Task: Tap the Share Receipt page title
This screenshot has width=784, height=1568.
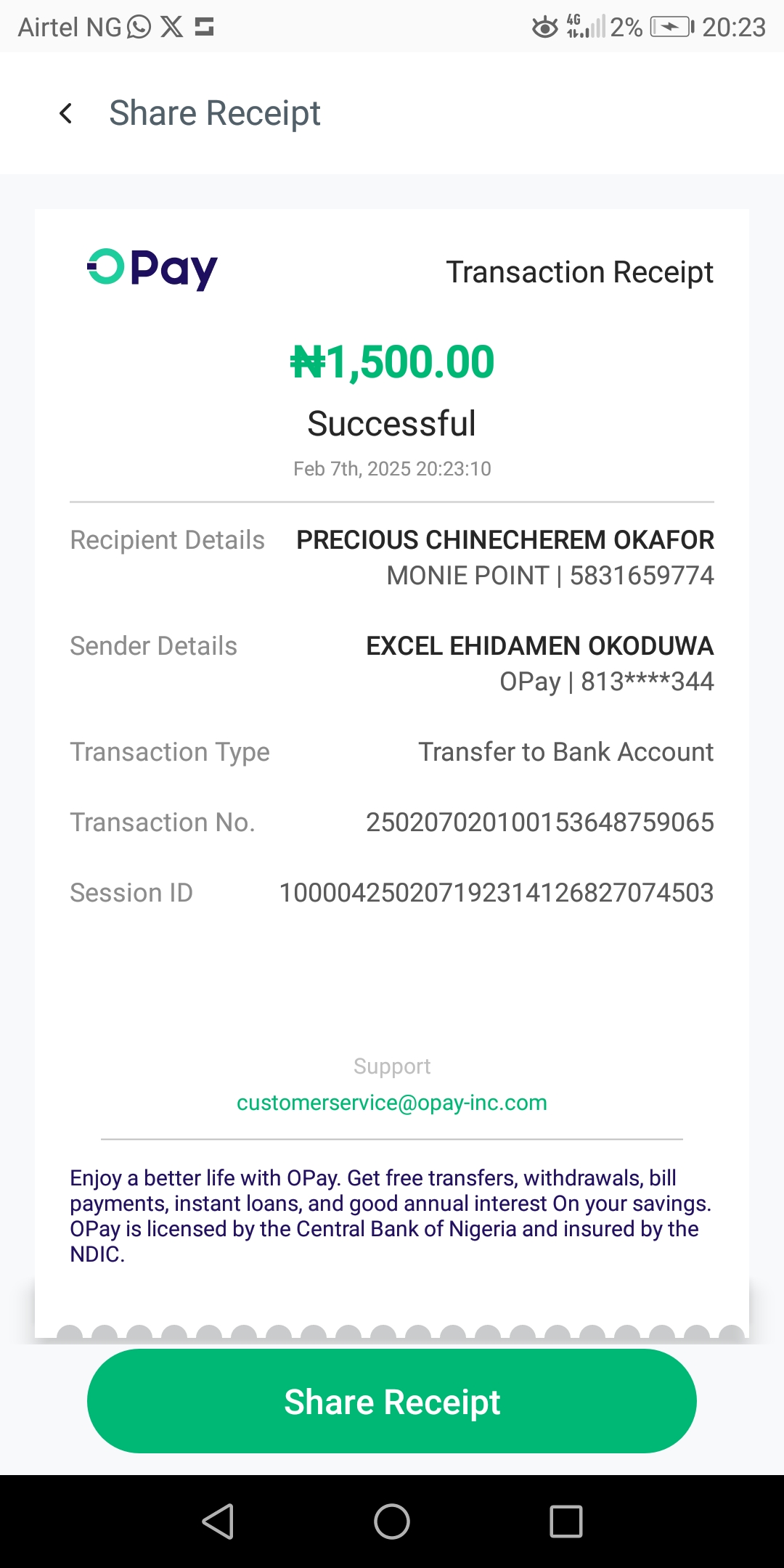Action: (x=215, y=113)
